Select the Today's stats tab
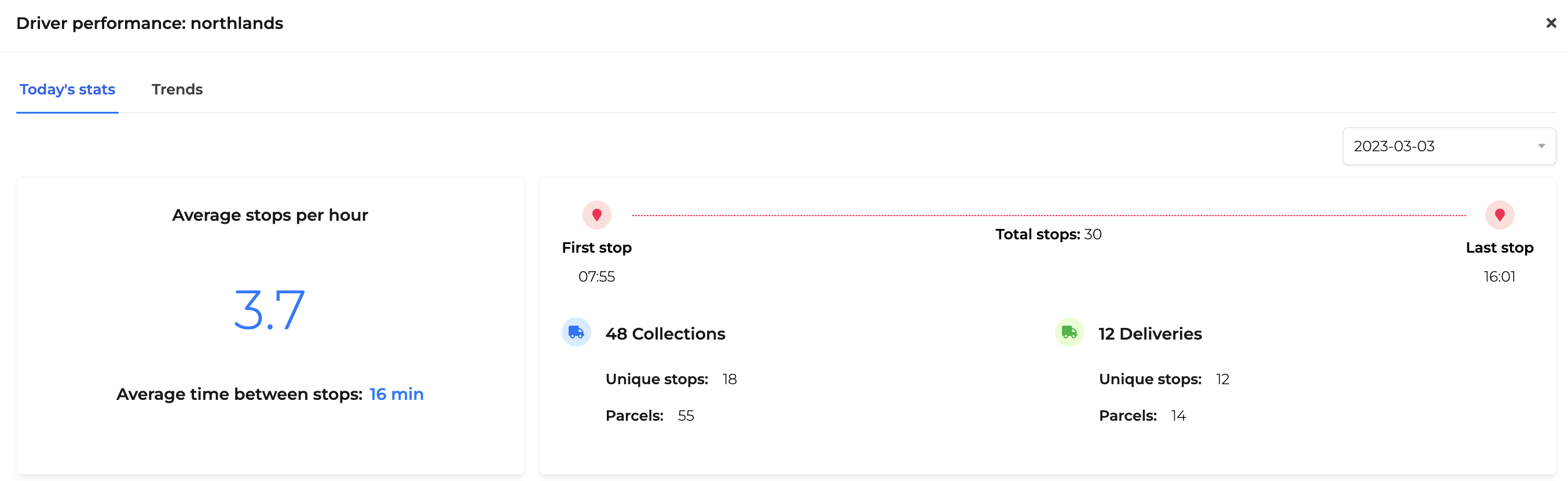Image resolution: width=1568 pixels, height=481 pixels. pyautogui.click(x=67, y=89)
